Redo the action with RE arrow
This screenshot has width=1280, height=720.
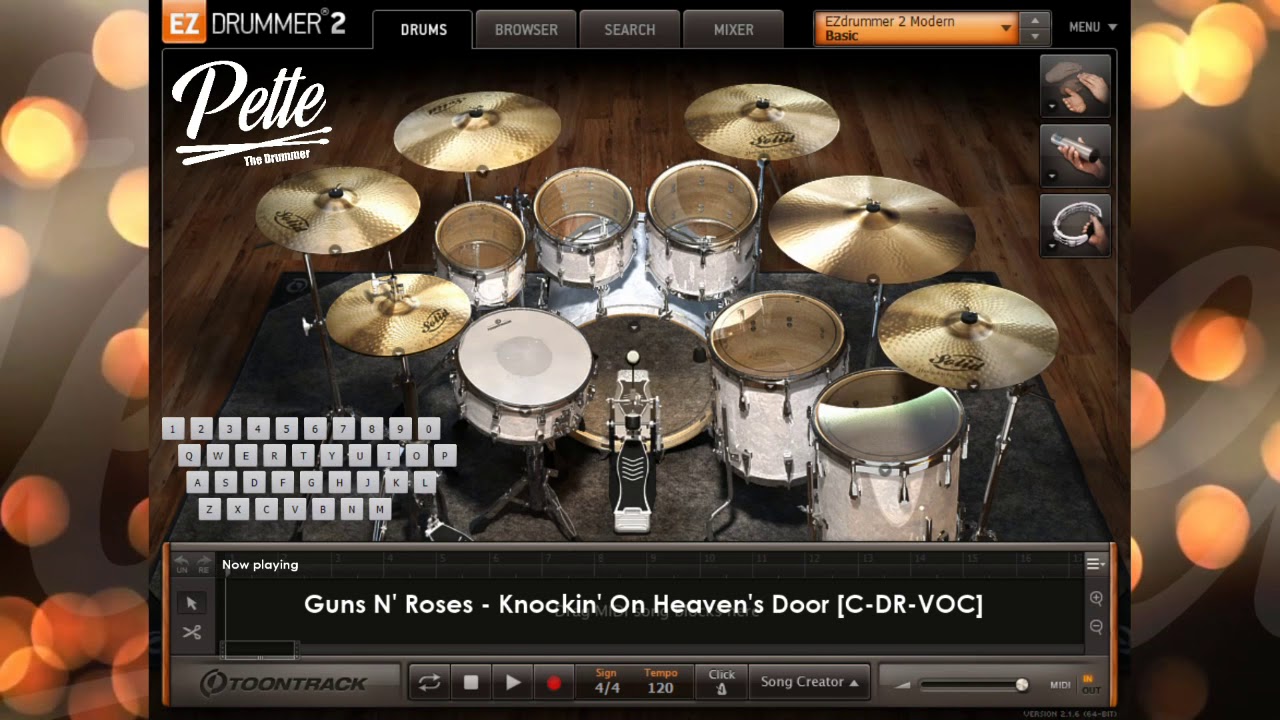click(x=204, y=563)
